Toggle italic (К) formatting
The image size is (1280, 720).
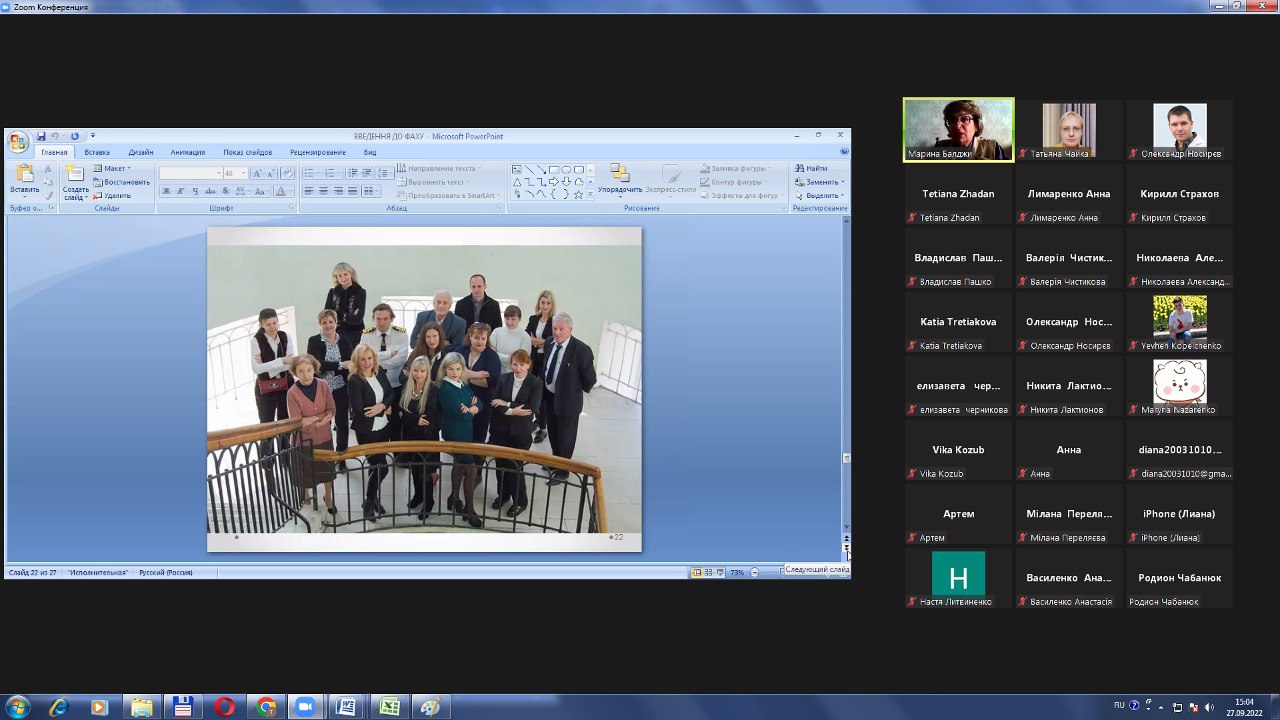point(180,191)
